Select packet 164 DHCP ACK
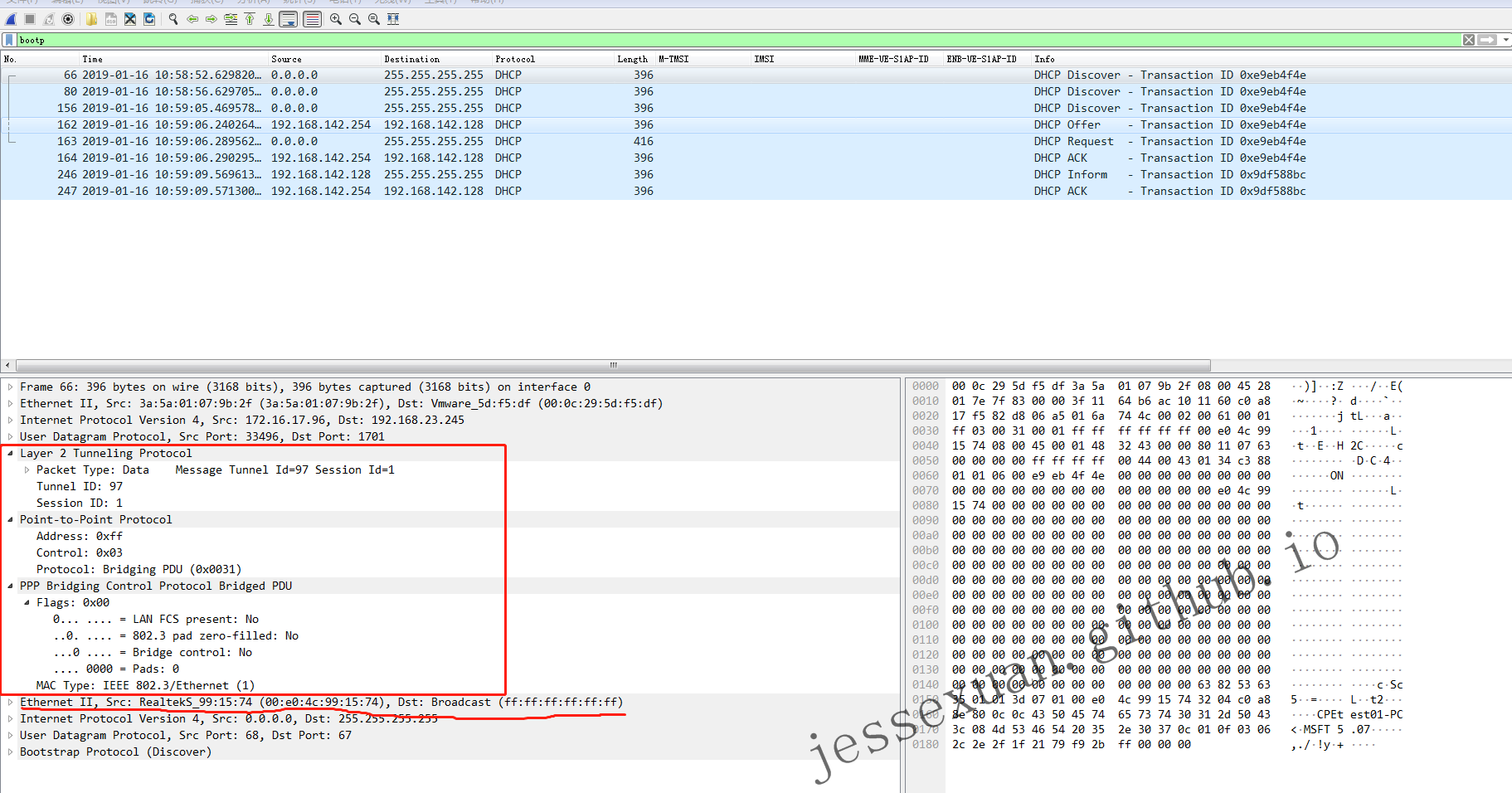This screenshot has height=793, width=1512. [756, 158]
